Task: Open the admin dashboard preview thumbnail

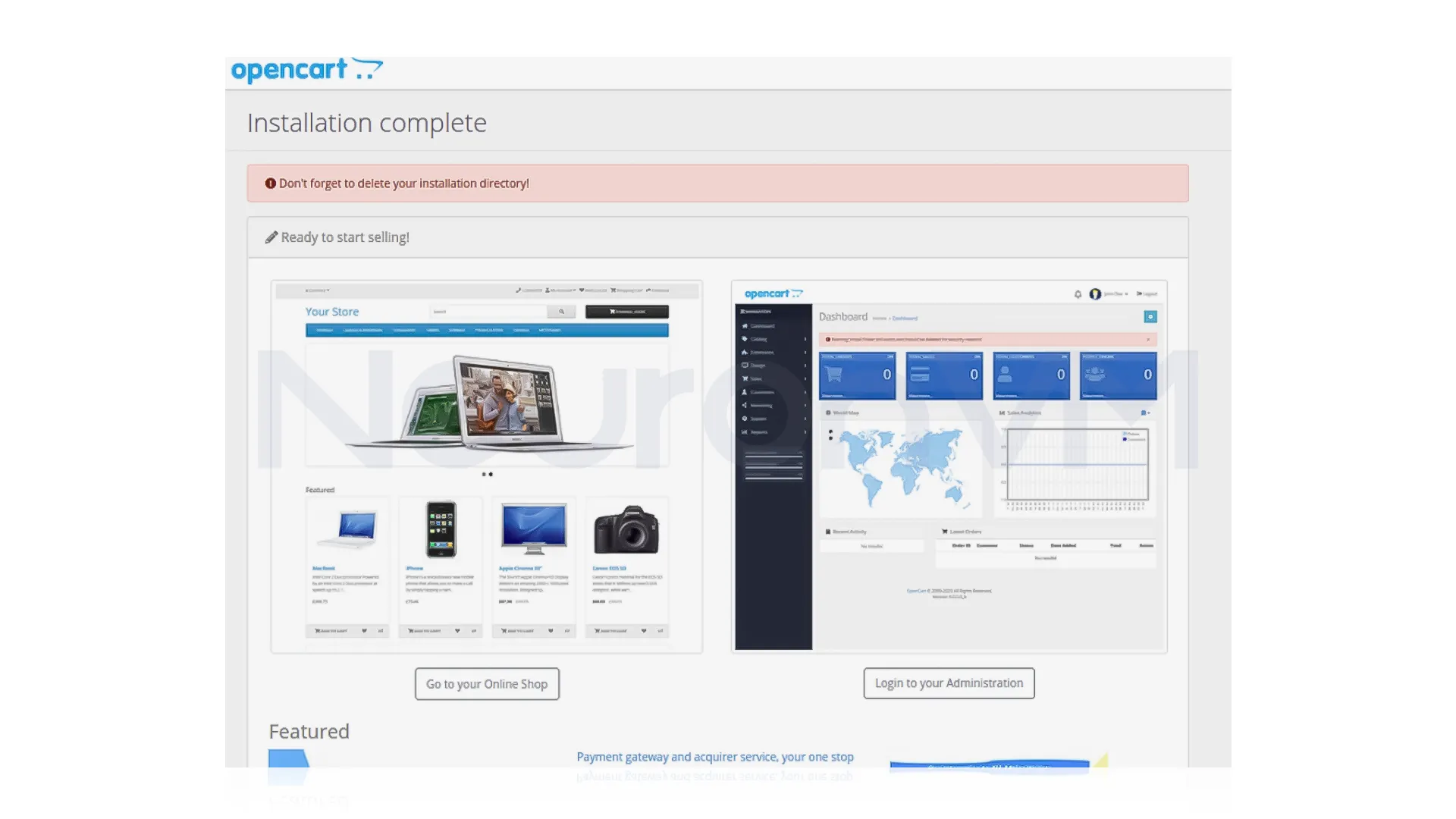Action: pos(949,466)
